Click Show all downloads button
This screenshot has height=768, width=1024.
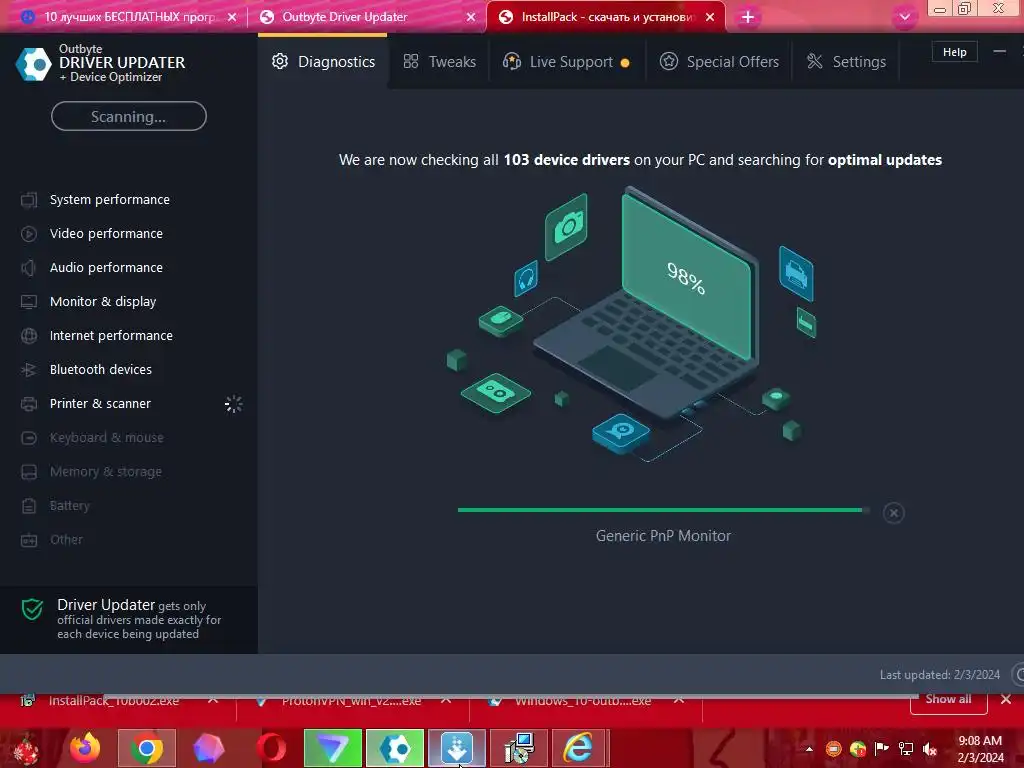tap(948, 699)
